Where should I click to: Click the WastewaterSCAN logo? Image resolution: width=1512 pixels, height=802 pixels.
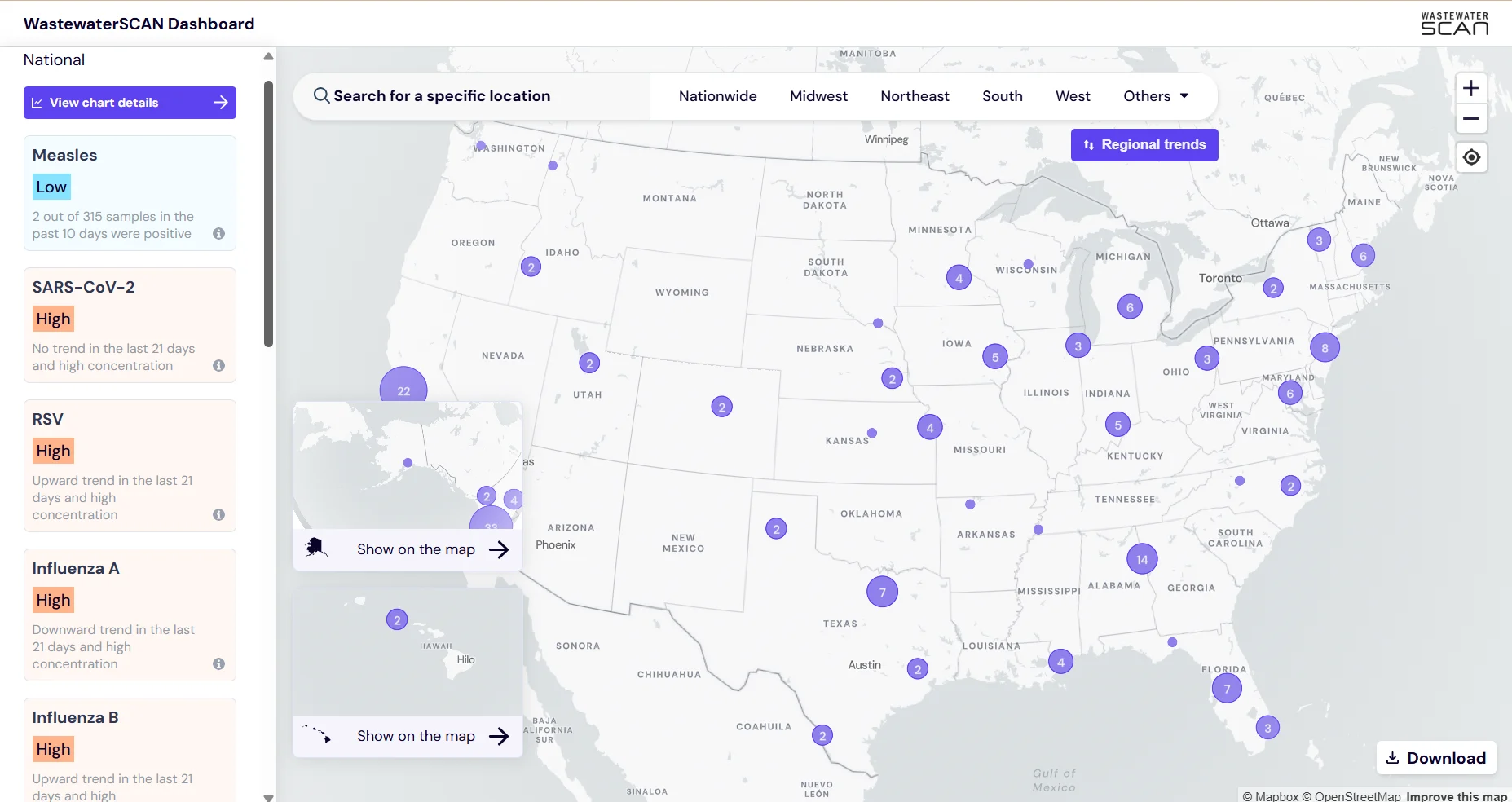(x=1455, y=23)
